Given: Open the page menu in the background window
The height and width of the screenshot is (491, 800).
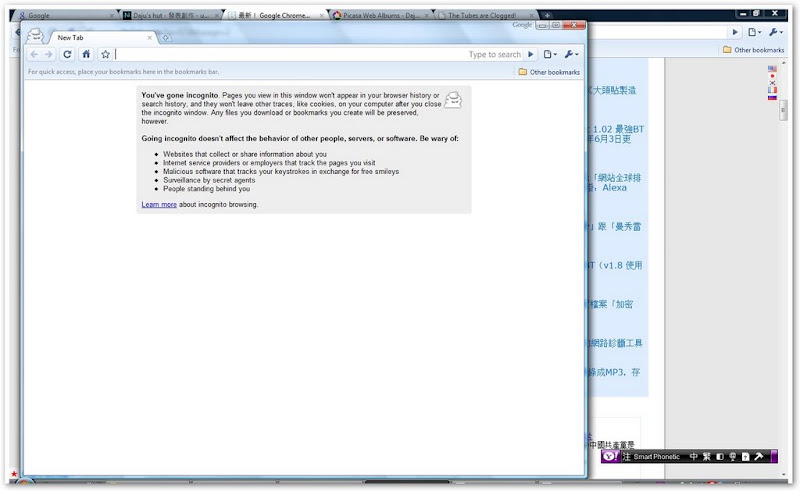Looking at the screenshot, I should tap(755, 32).
